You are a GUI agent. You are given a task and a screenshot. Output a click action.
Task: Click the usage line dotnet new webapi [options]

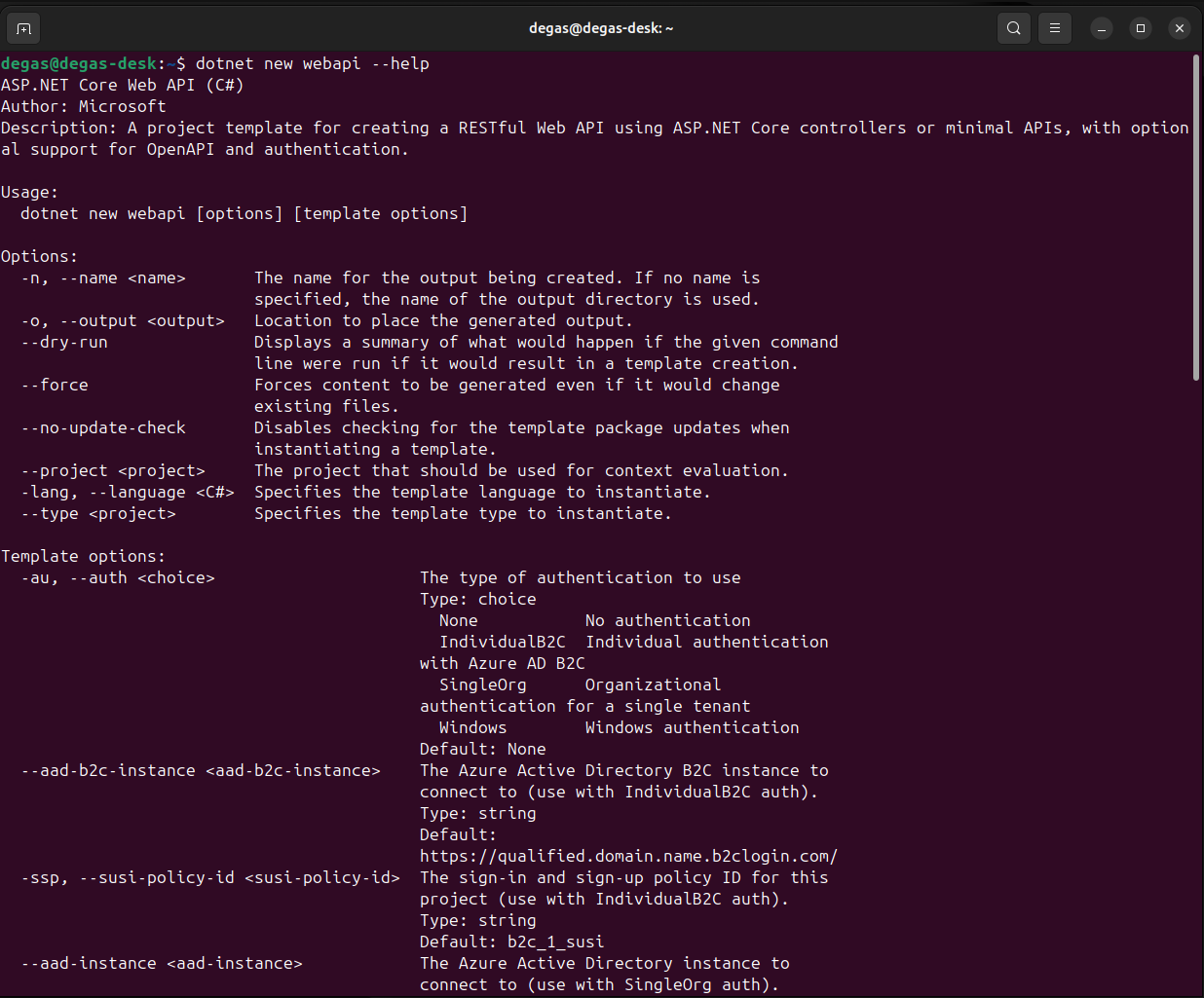(245, 213)
